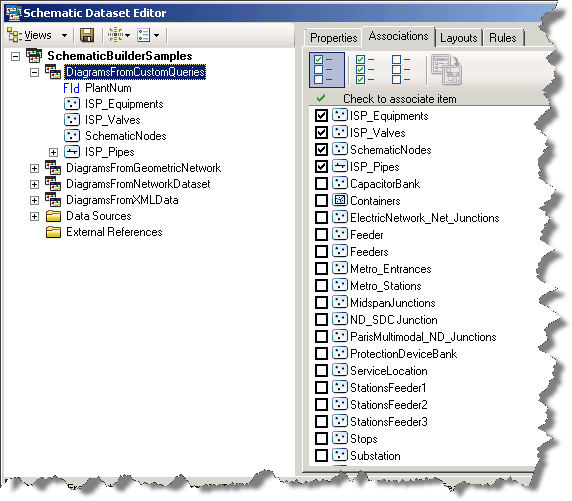Collapse the SchematicBuilderSamples root node
This screenshot has height=501, width=572.
[x=15, y=57]
